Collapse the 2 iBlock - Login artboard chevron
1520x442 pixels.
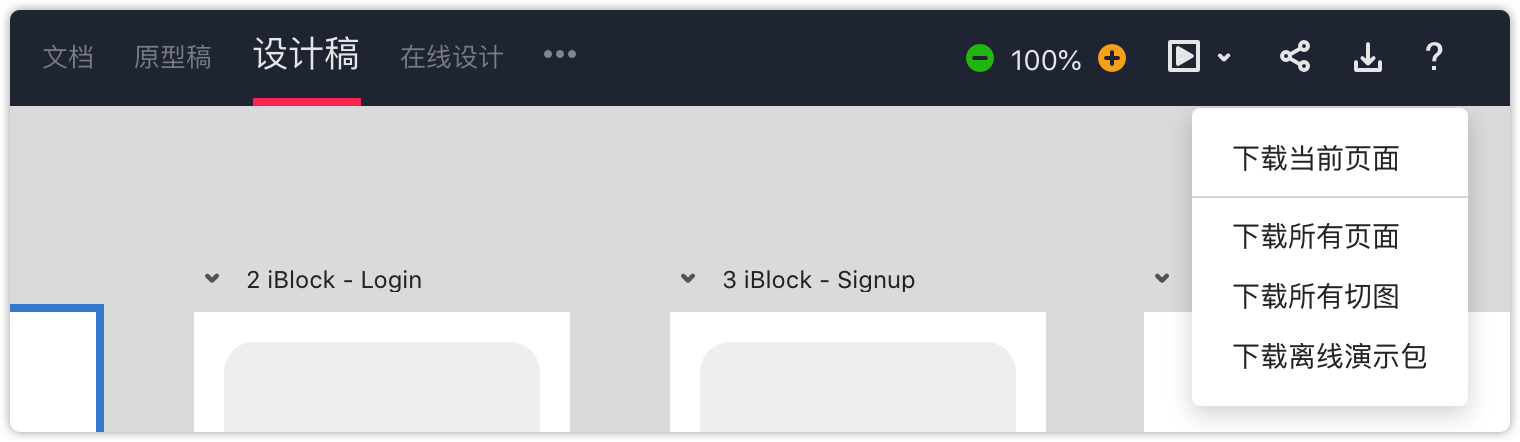212,278
